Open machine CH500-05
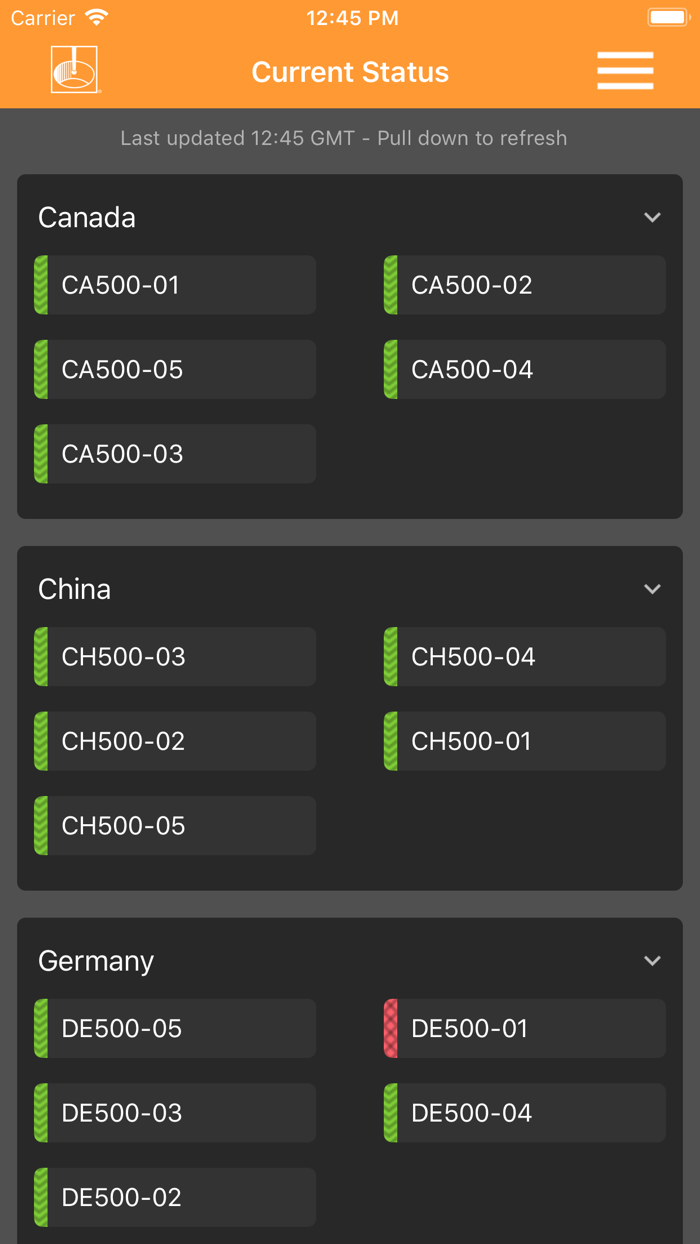 click(175, 826)
